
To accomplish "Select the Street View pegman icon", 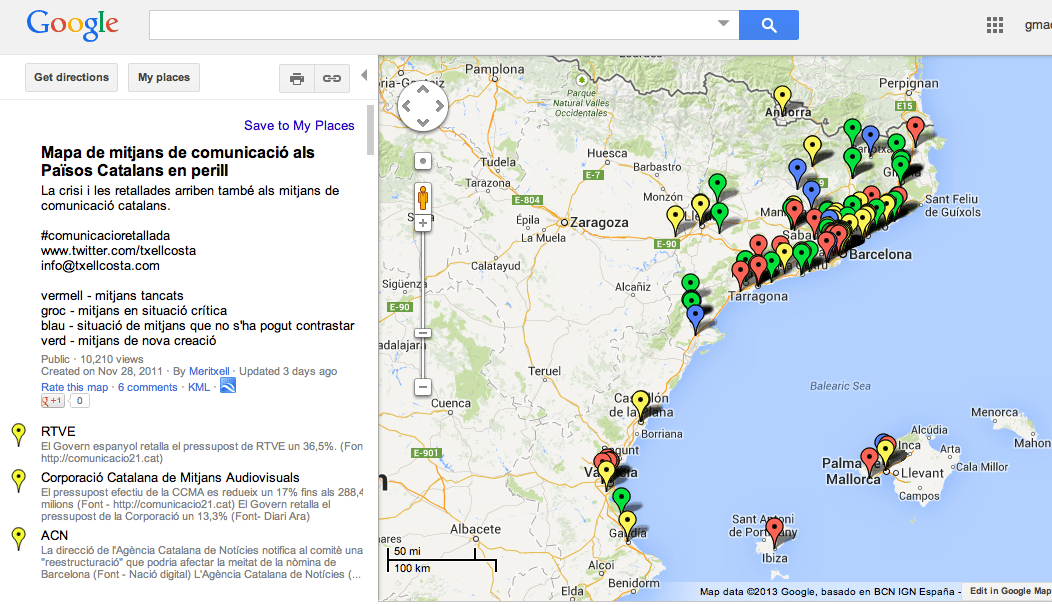I will click(423, 199).
